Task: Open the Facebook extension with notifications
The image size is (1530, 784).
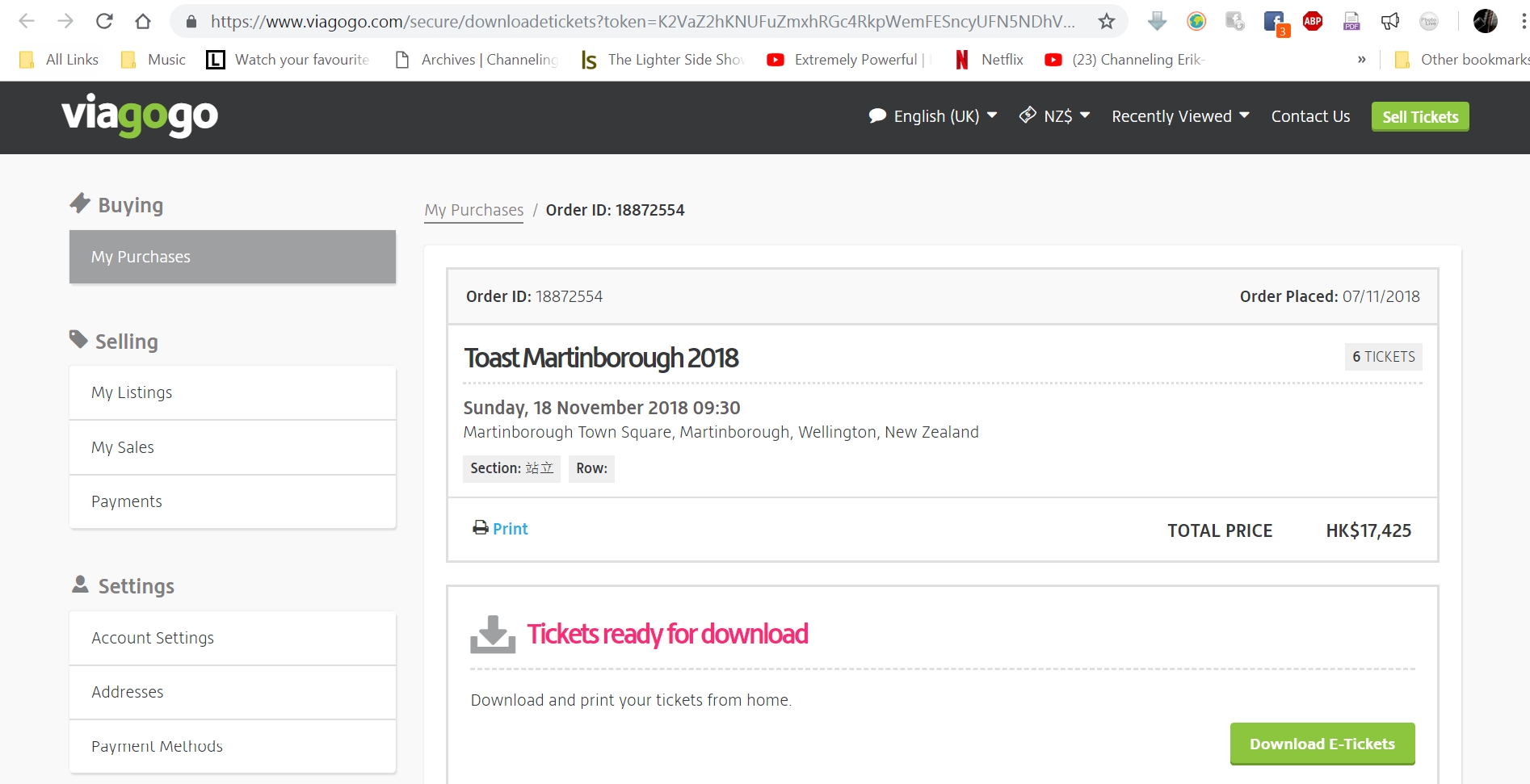Action: pos(1274,21)
